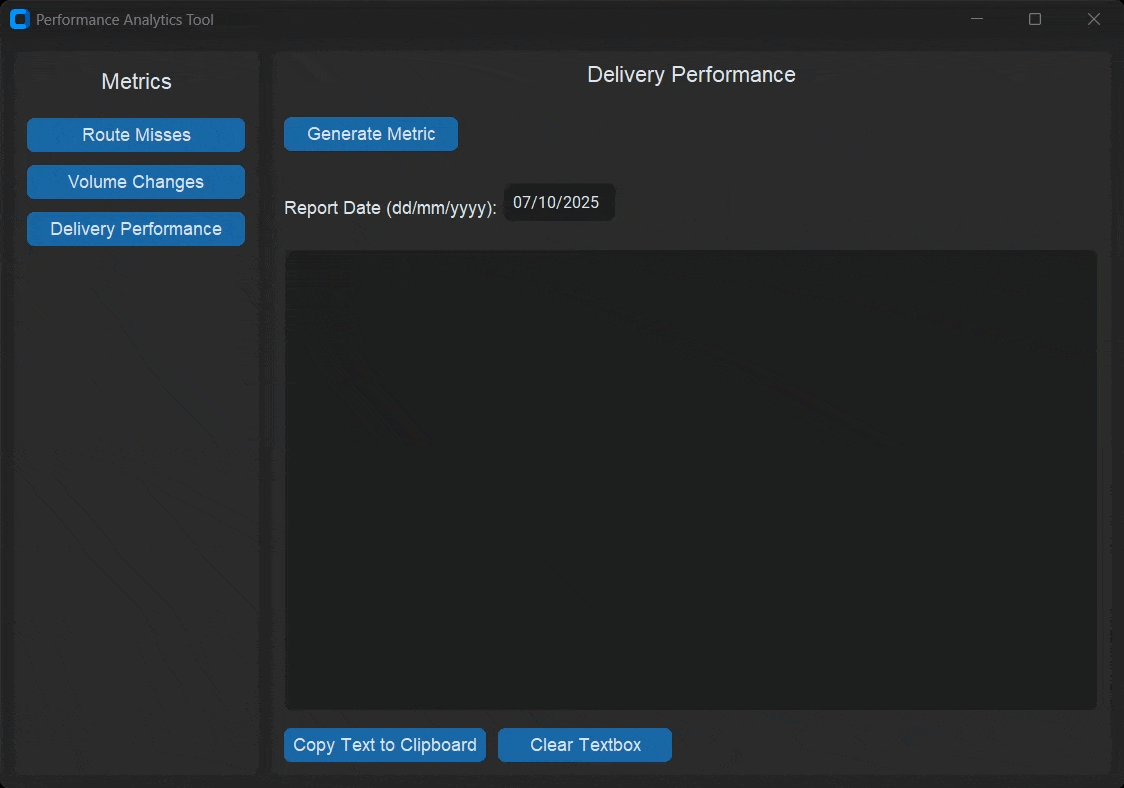The image size is (1124, 788).
Task: Click the Report Date input field
Action: coord(558,203)
